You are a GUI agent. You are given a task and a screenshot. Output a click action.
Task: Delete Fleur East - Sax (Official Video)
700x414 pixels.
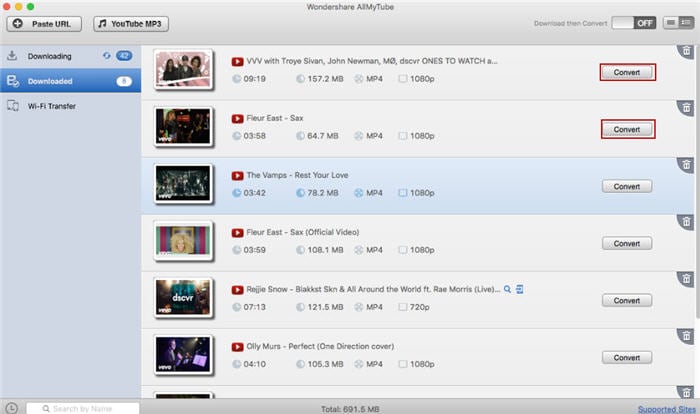(x=687, y=222)
